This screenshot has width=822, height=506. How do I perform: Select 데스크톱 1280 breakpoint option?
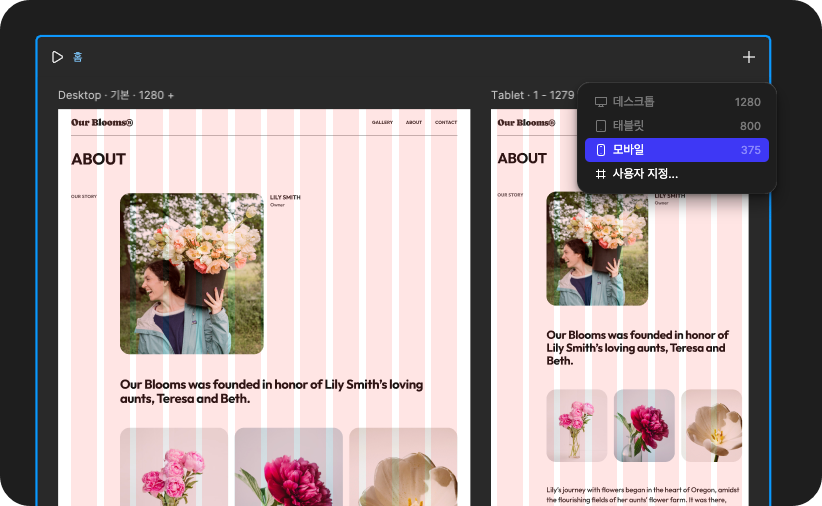[677, 102]
